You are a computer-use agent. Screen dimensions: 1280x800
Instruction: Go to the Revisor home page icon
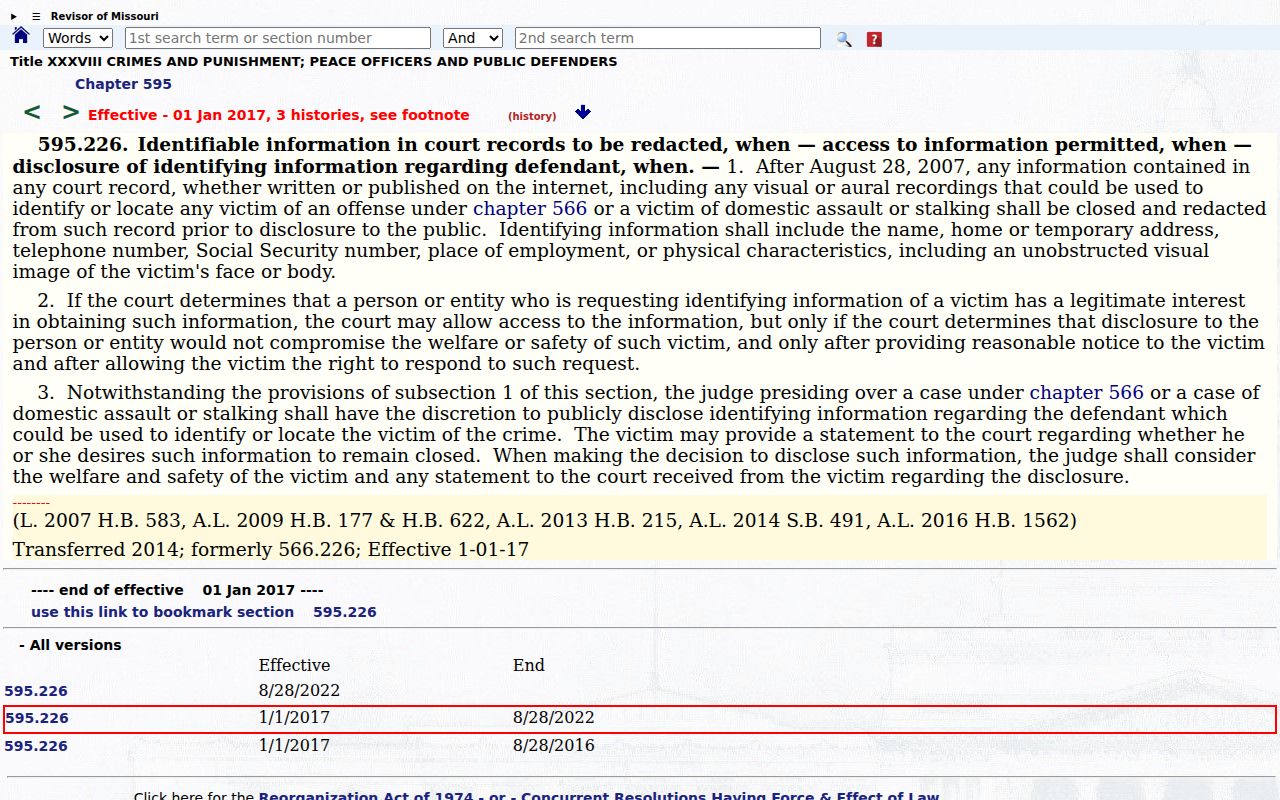[x=21, y=36]
